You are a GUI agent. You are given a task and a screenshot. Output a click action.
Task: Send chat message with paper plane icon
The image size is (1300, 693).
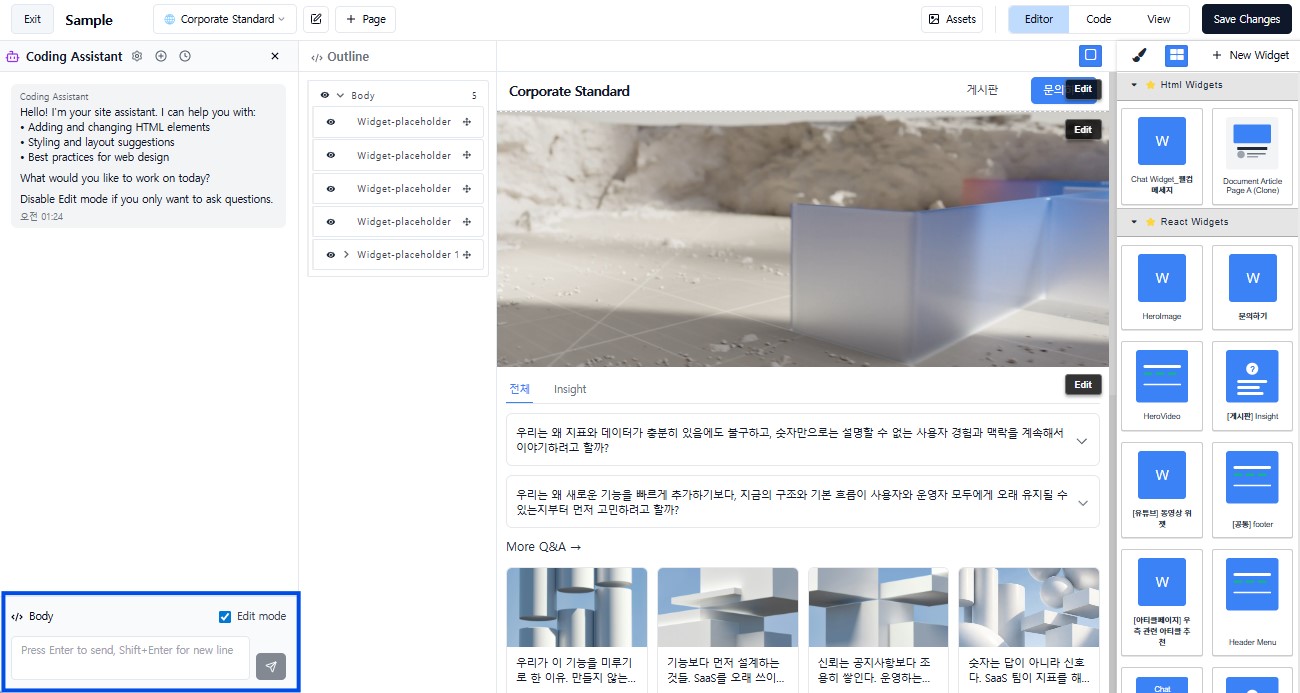pyautogui.click(x=270, y=667)
